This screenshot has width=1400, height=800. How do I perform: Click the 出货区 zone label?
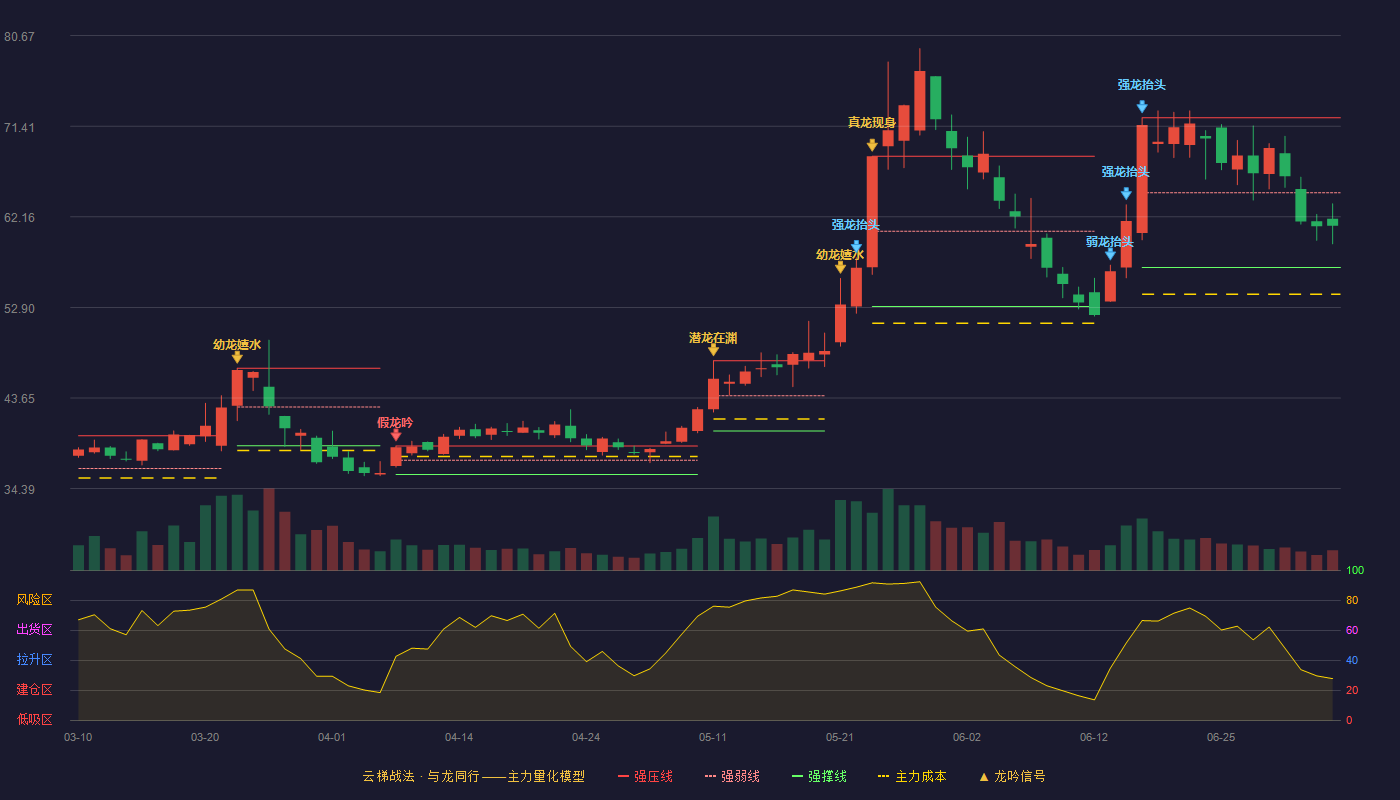tap(34, 630)
